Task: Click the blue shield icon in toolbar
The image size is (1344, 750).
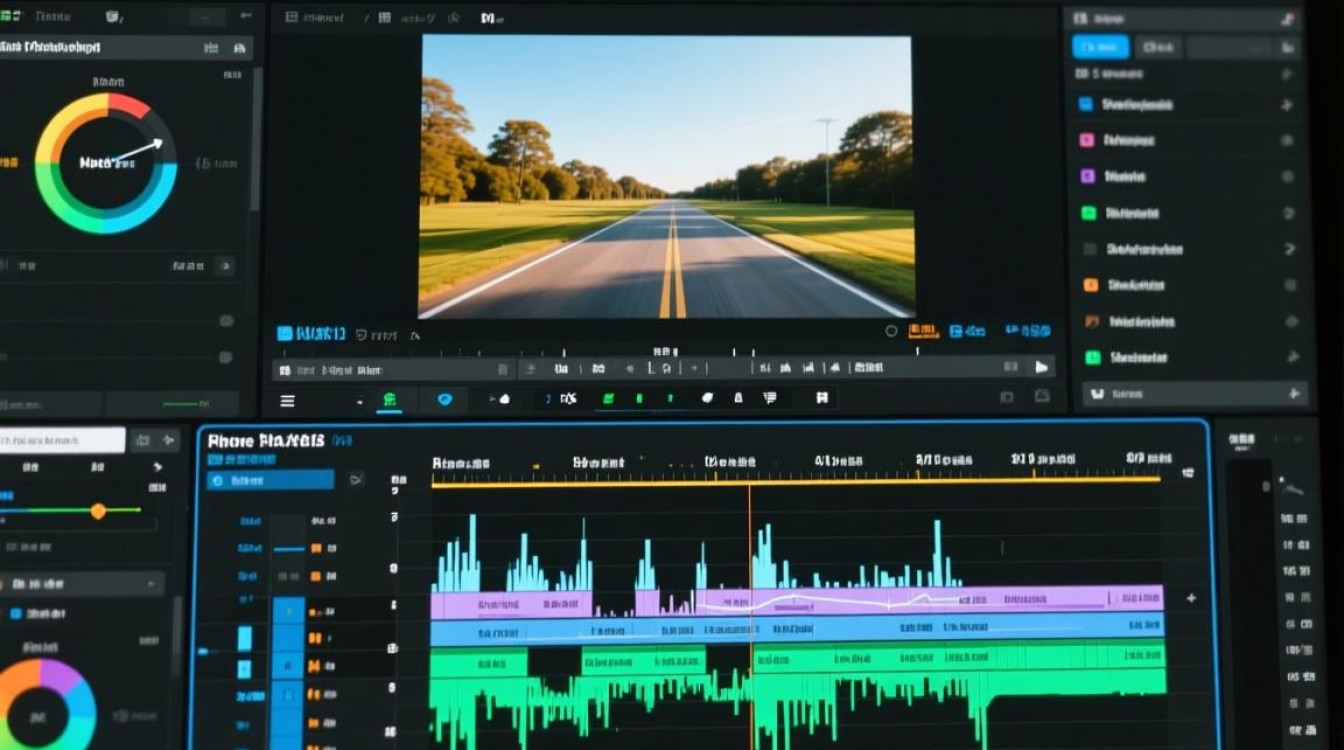Action: (445, 400)
